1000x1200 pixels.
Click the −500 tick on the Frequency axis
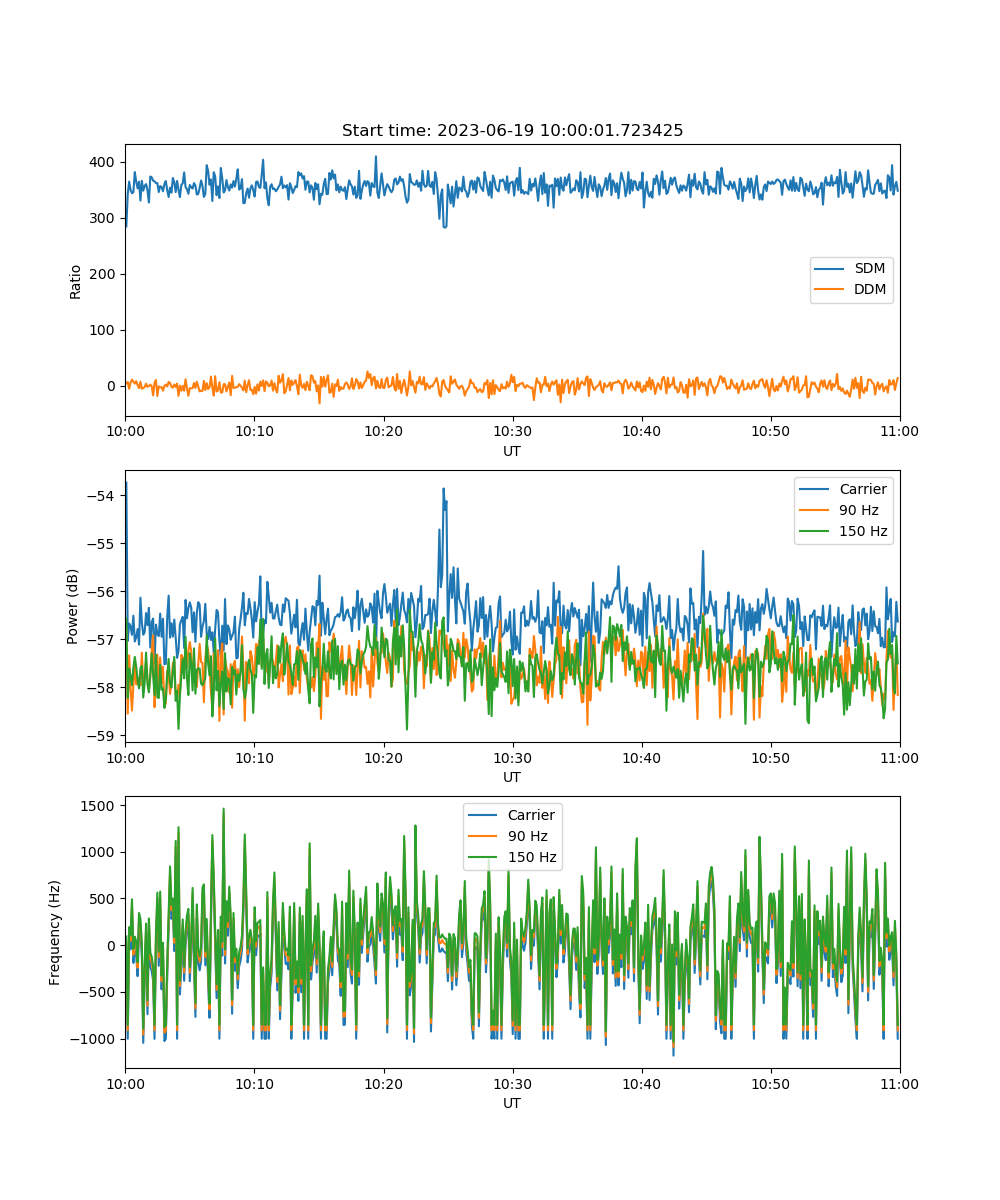(97, 992)
